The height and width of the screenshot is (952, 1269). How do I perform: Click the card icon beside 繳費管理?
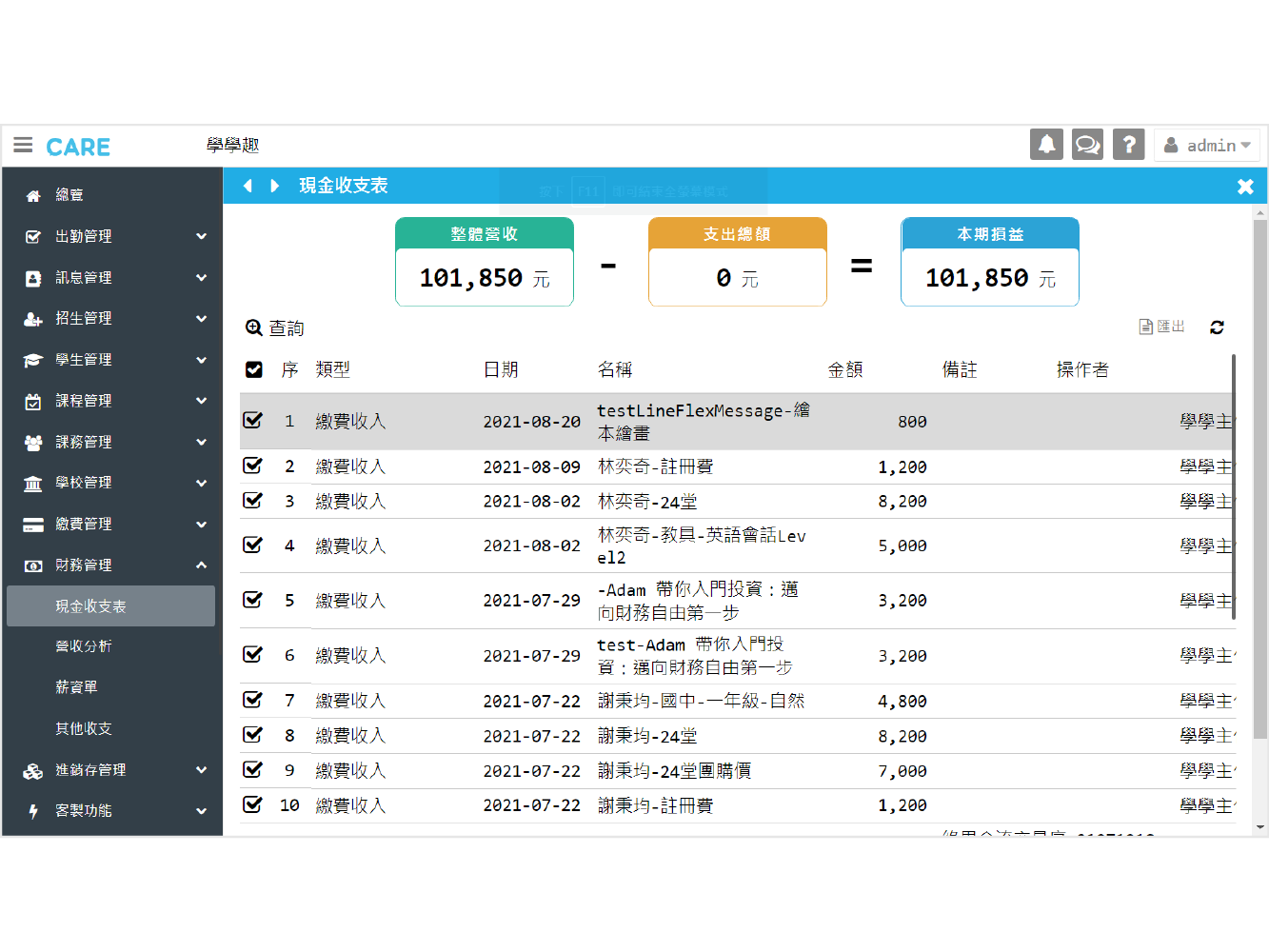33,525
